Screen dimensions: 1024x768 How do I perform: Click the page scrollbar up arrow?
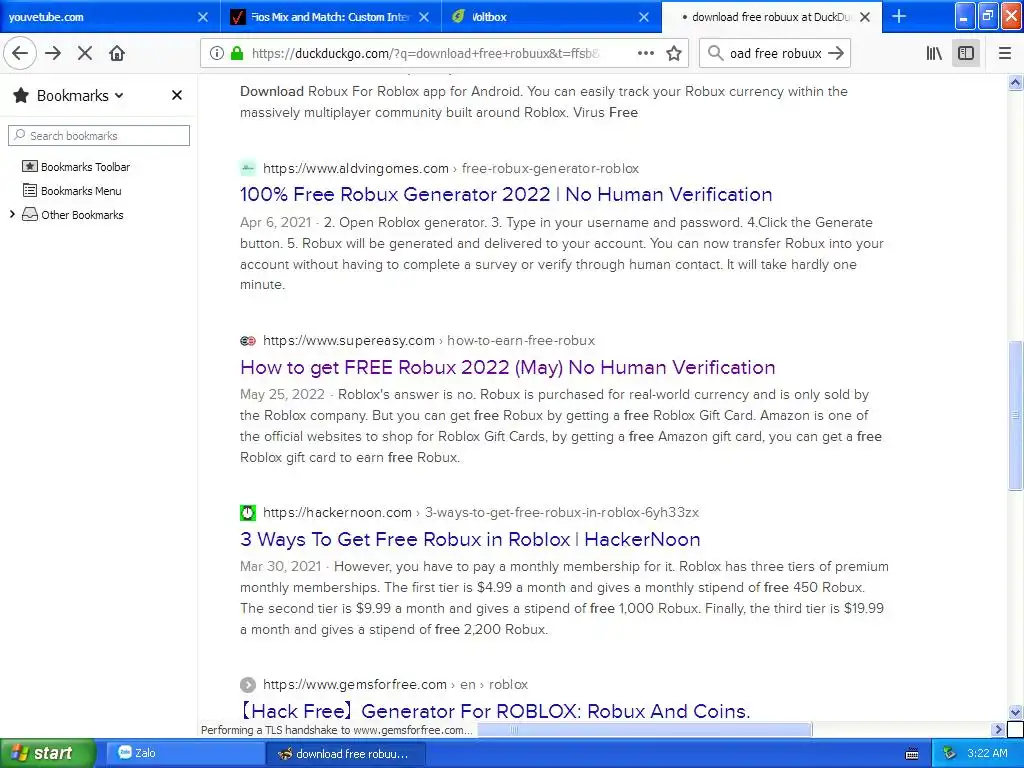coord(1015,82)
